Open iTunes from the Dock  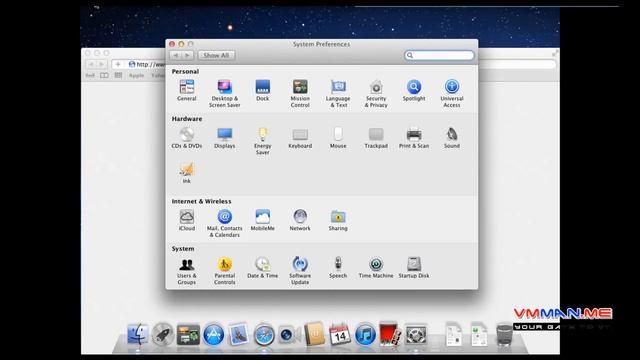coord(365,335)
